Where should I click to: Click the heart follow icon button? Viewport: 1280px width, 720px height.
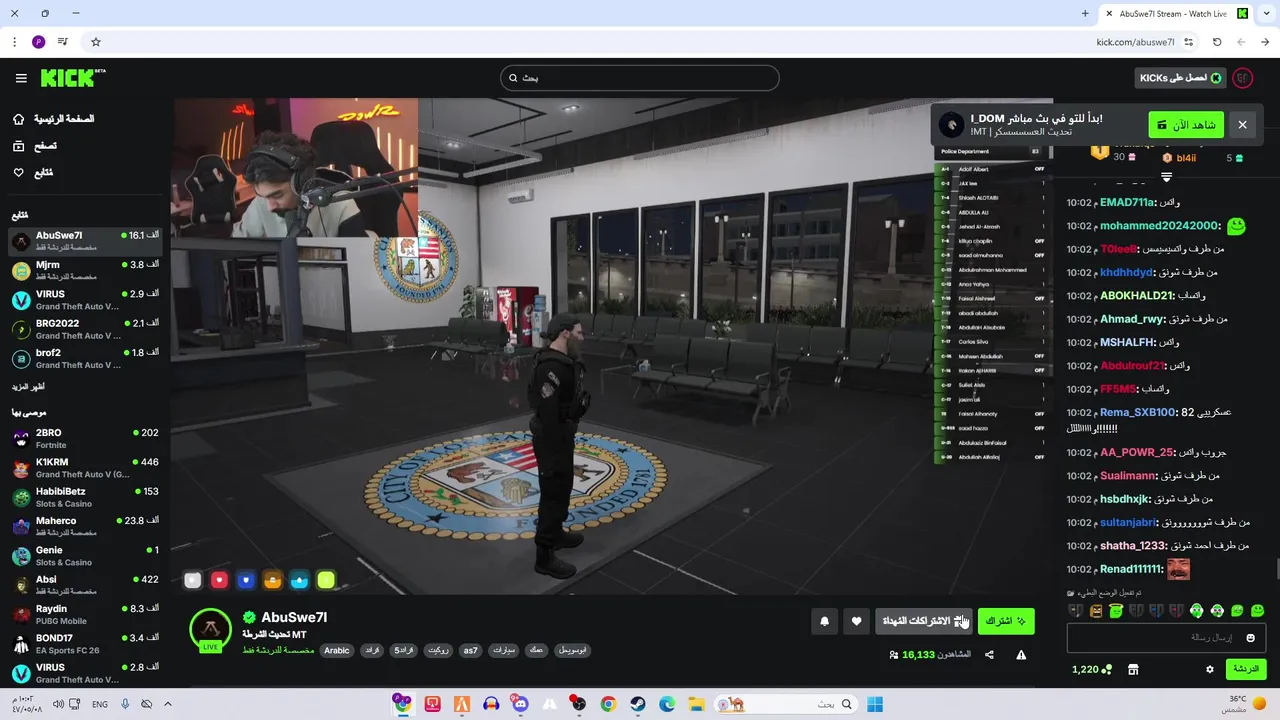(x=856, y=621)
